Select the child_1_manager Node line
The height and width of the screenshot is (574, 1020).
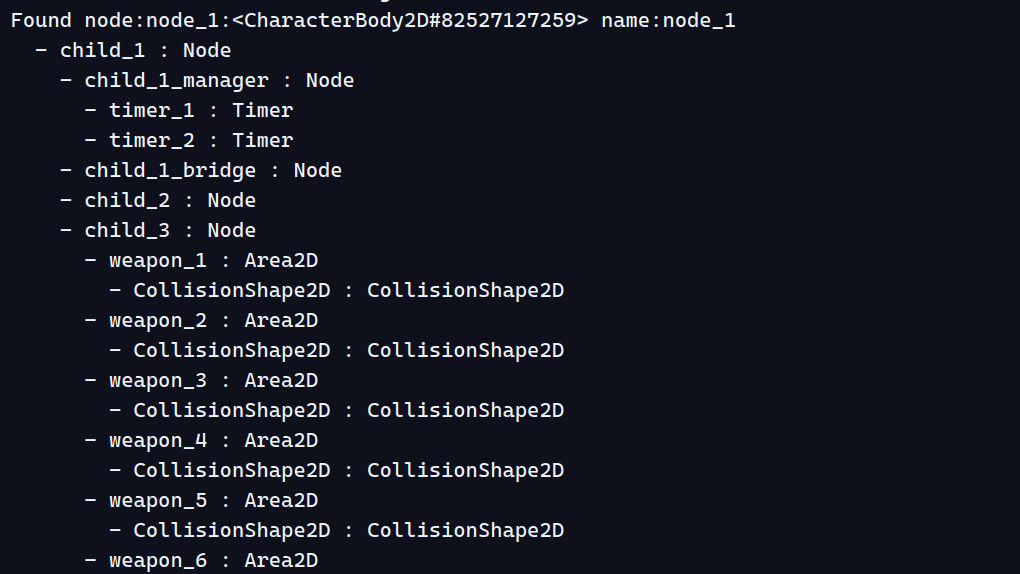[207, 80]
